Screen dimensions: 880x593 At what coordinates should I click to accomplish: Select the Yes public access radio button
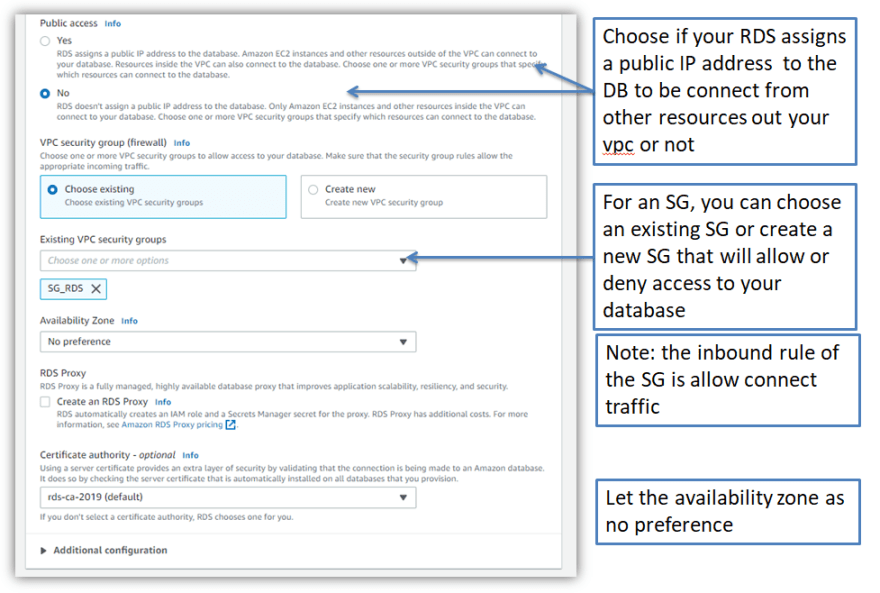point(45,41)
